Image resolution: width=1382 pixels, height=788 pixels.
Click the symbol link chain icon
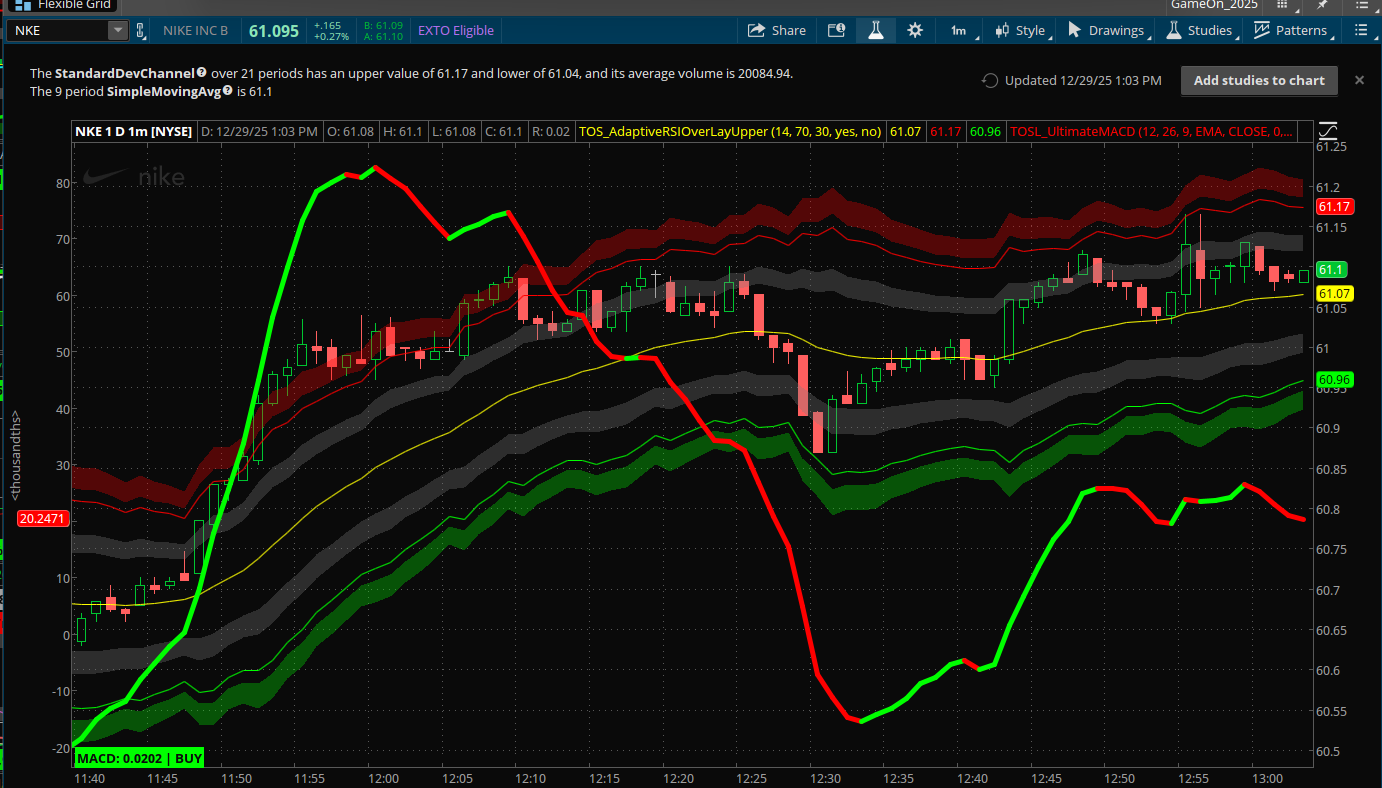click(x=141, y=30)
